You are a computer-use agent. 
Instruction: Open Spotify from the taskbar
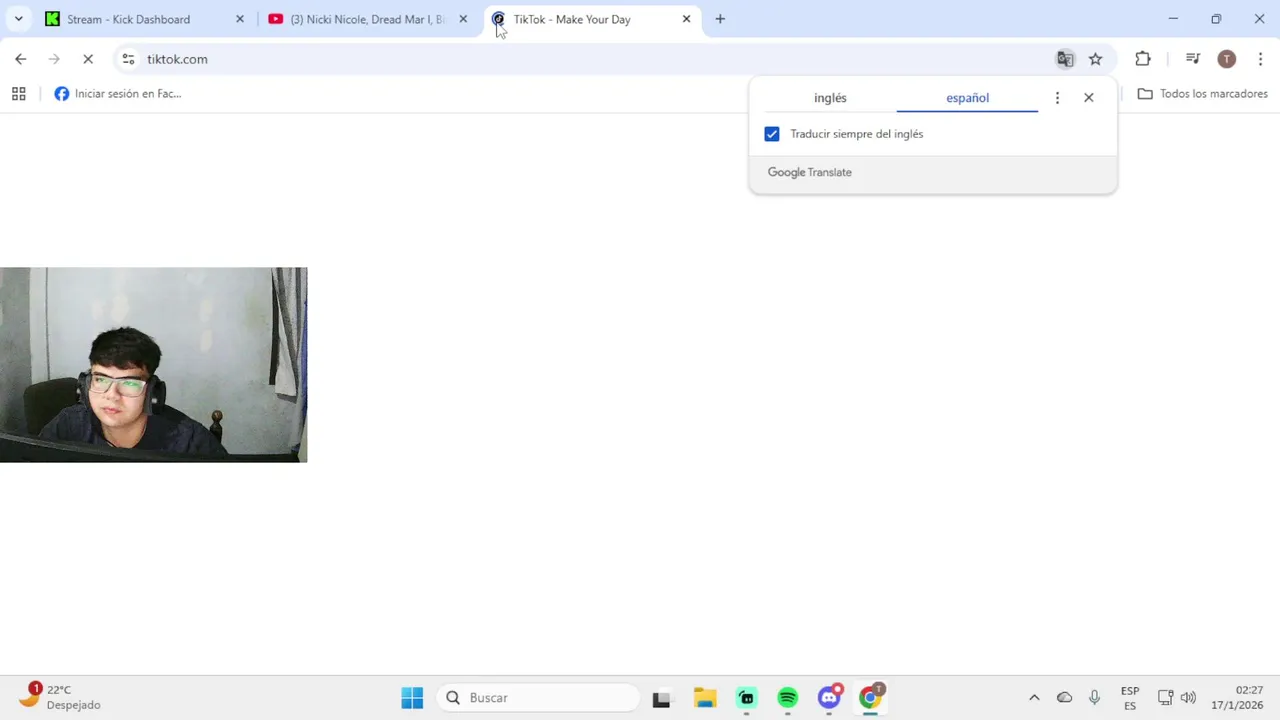click(x=788, y=697)
